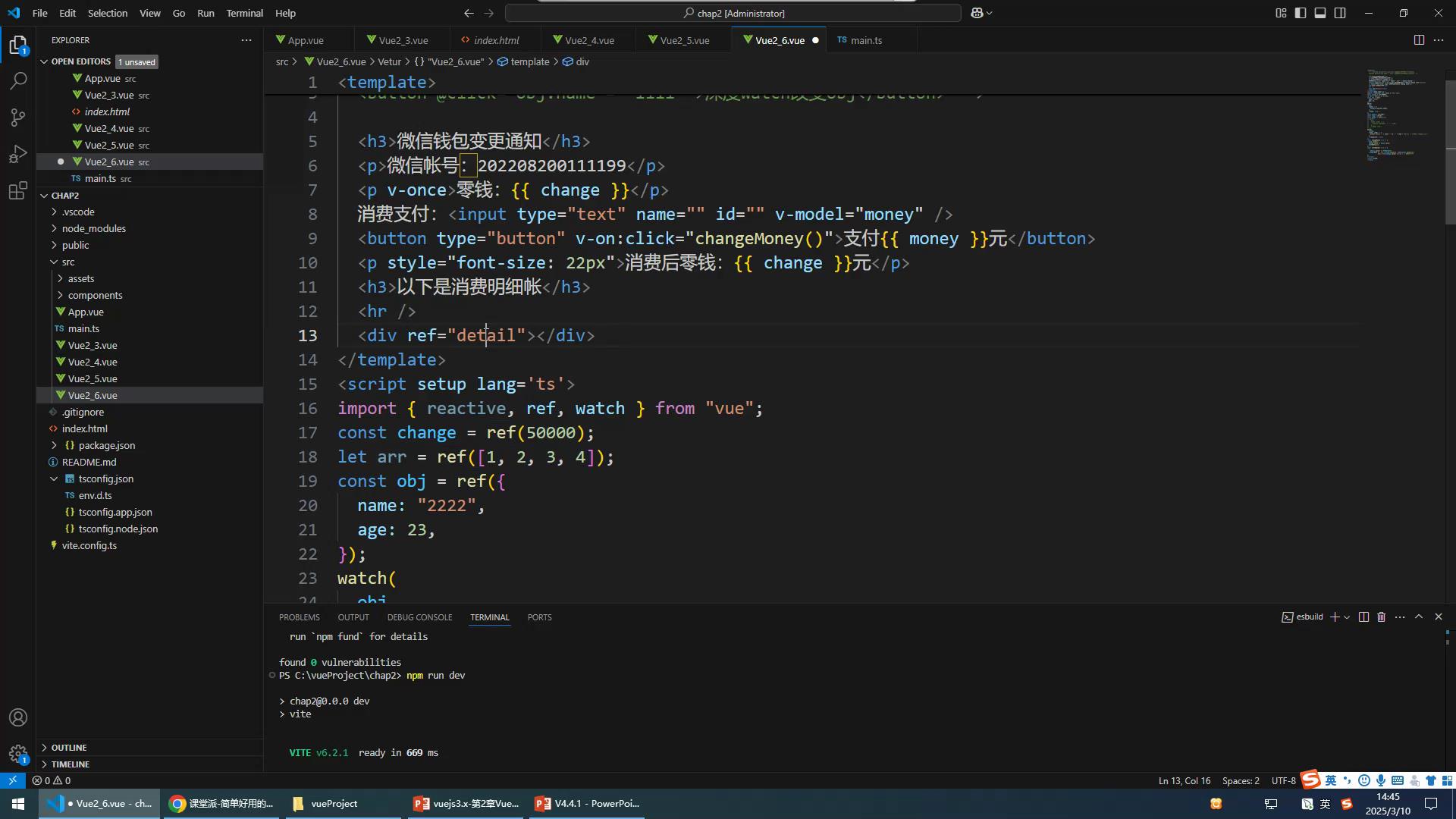
Task: Toggle the secondary side bar layout button
Action: [x=1340, y=13]
